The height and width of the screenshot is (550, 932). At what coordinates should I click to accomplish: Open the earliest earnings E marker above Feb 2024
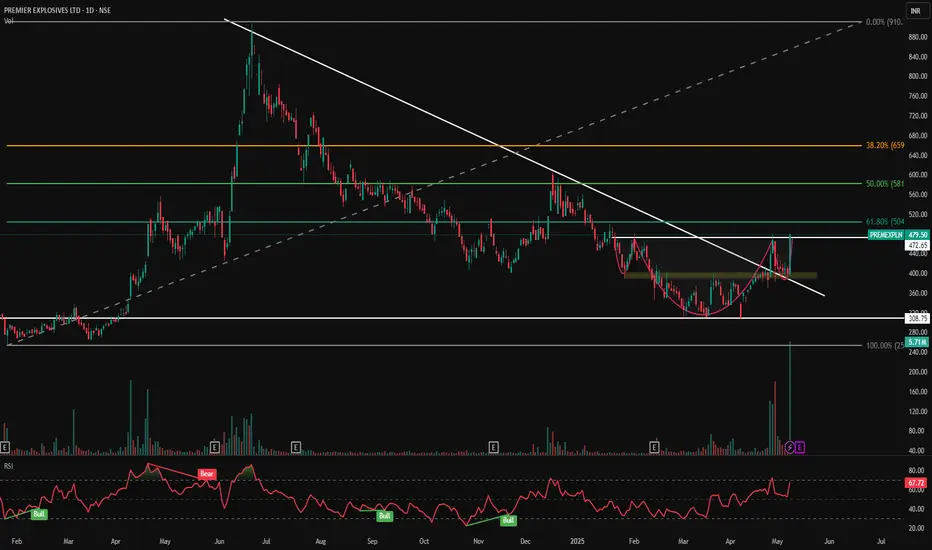click(x=5, y=447)
